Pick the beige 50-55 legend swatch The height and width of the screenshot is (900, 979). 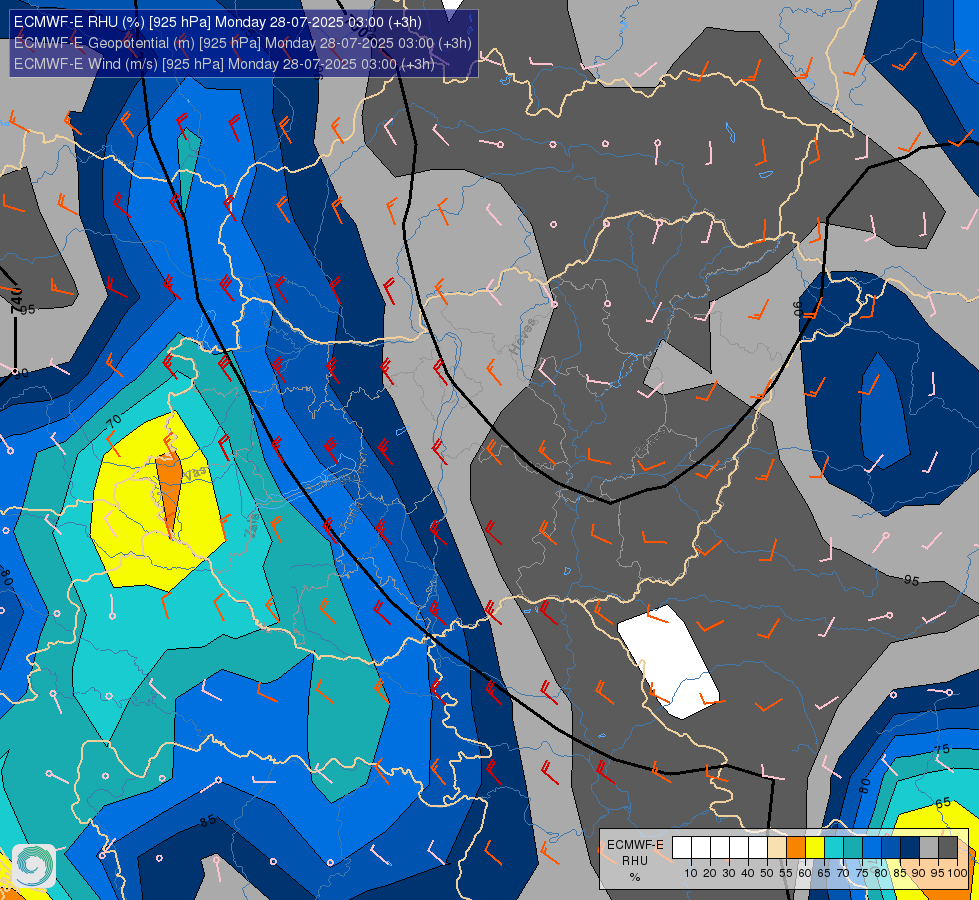click(777, 848)
